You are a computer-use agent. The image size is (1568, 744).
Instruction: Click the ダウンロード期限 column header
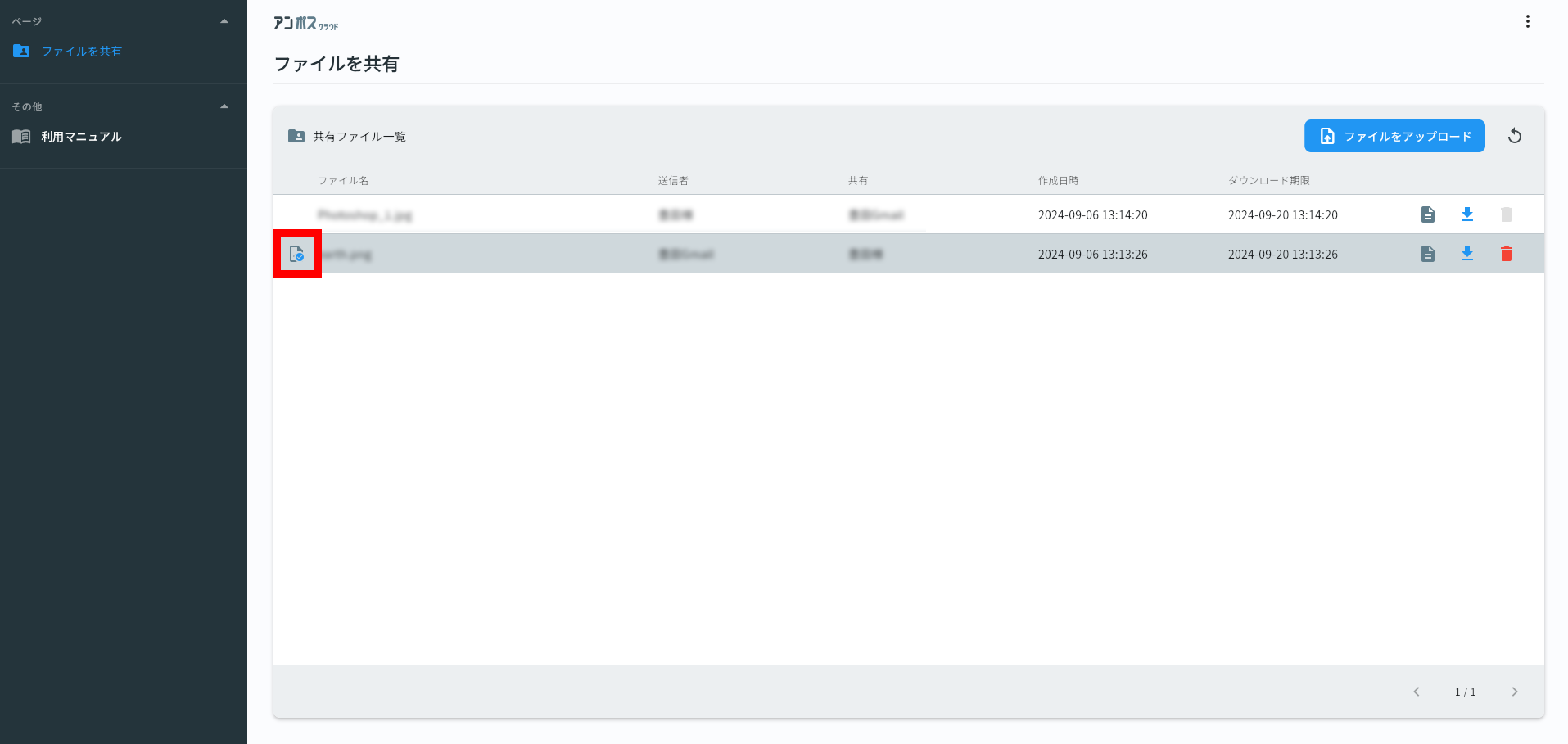pos(1268,181)
